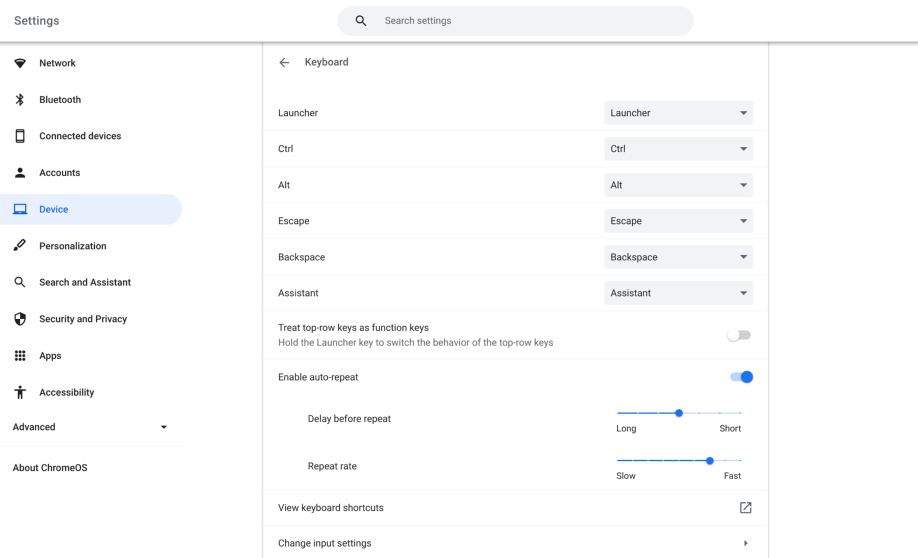918x558 pixels.
Task: Open the Assistant key mapping dropdown
Action: (679, 293)
